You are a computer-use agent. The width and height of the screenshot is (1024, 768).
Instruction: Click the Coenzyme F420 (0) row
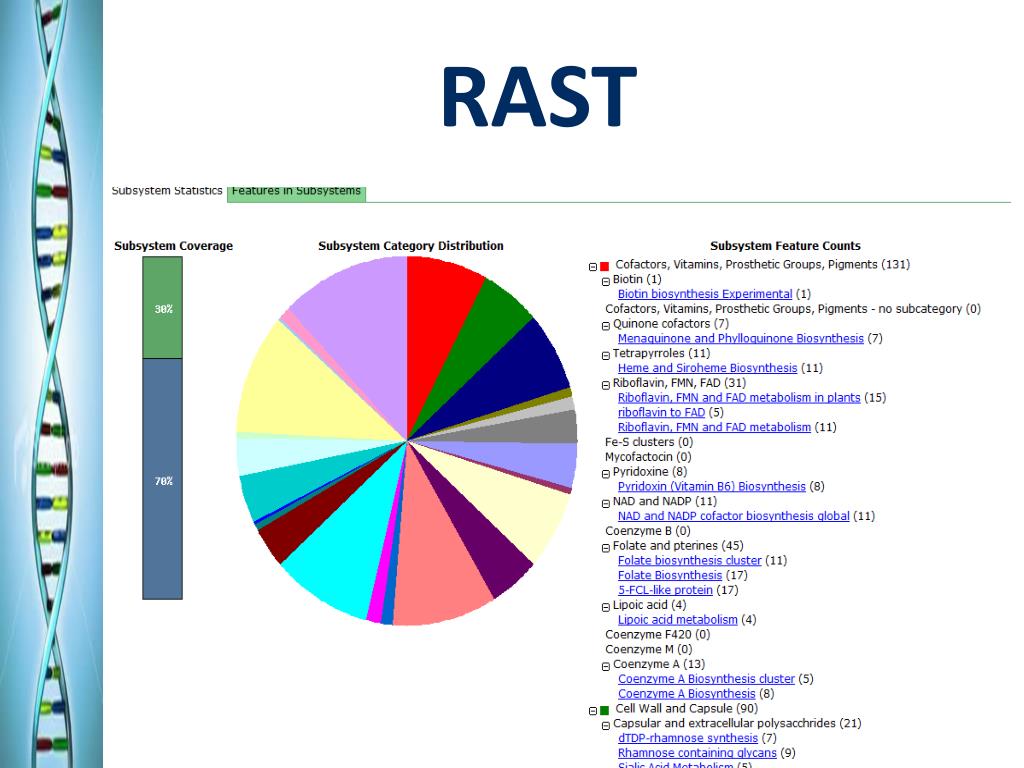point(657,634)
